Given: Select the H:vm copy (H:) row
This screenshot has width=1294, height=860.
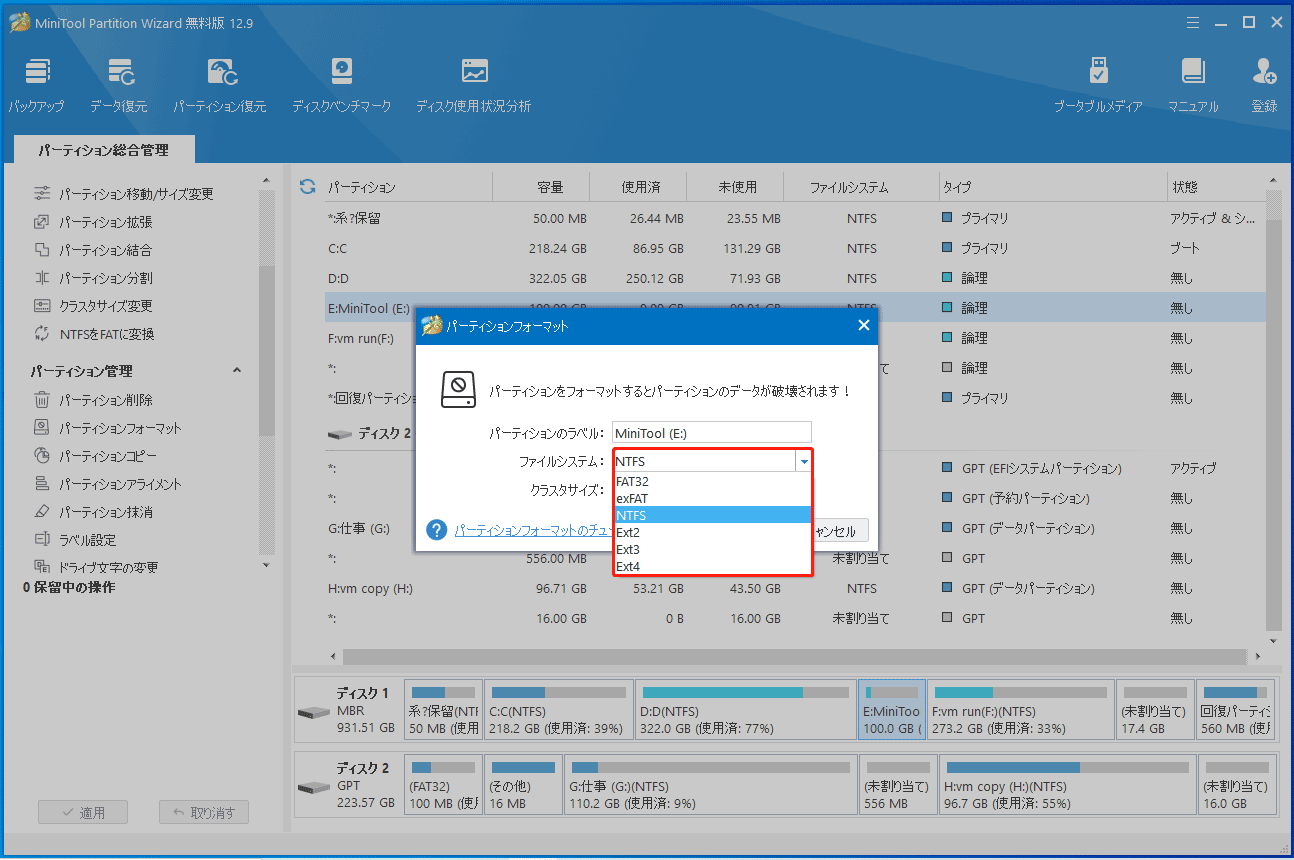Looking at the screenshot, I should [795, 588].
